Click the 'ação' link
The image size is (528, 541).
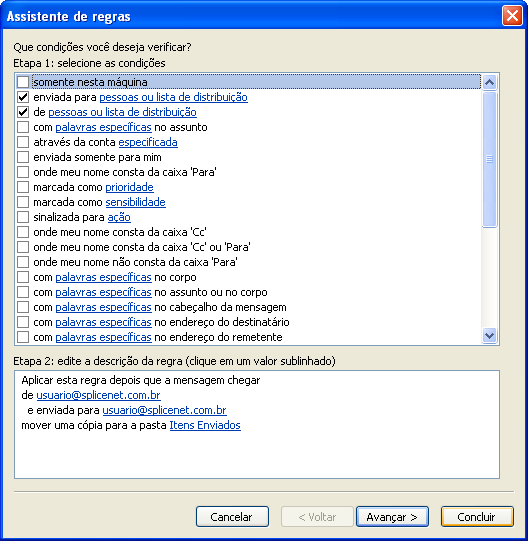[119, 217]
